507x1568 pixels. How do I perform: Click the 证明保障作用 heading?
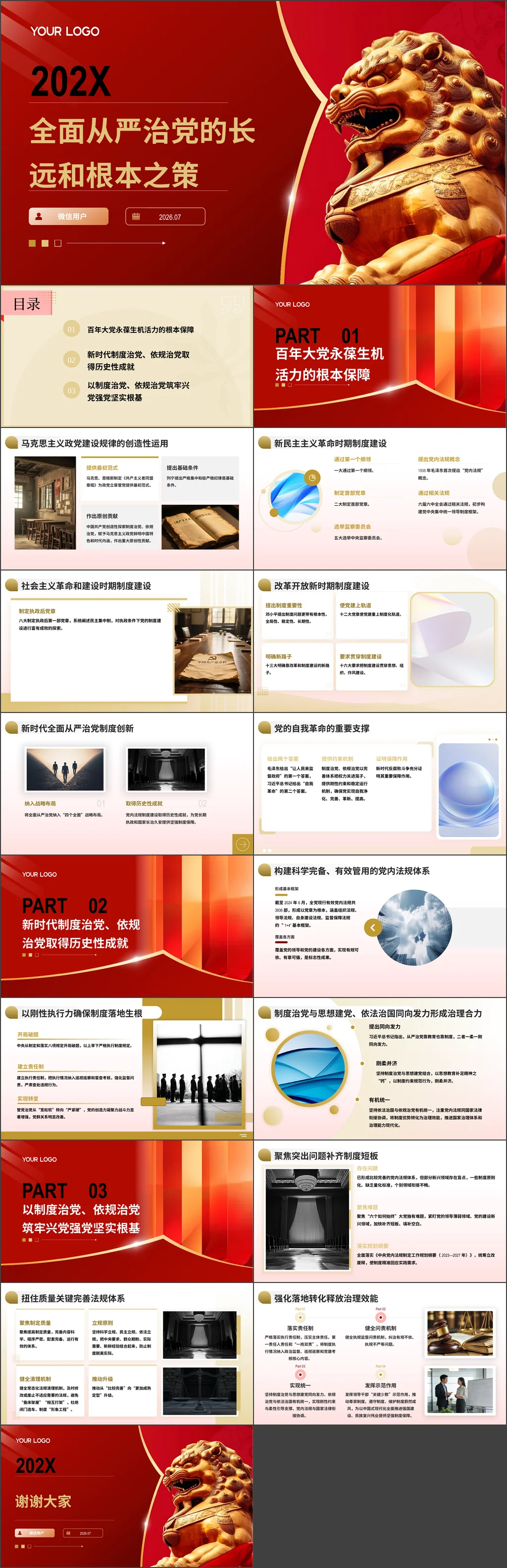(392, 759)
